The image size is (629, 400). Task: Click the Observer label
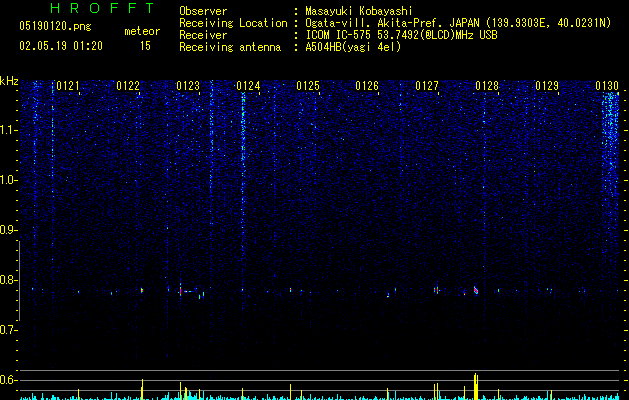(x=203, y=11)
